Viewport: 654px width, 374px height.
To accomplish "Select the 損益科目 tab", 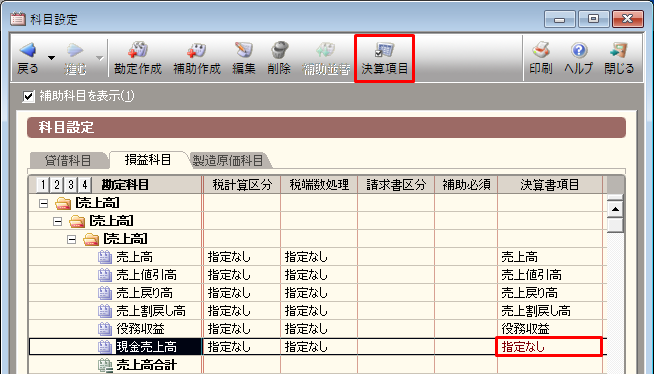I will (x=148, y=160).
